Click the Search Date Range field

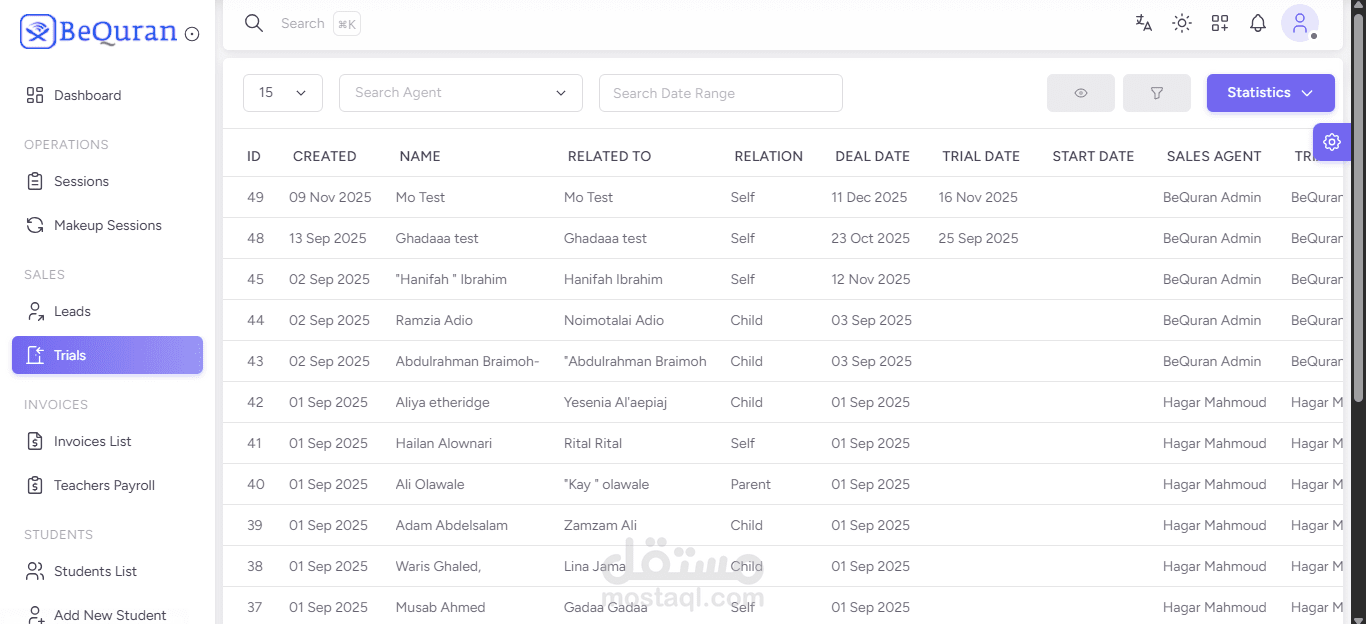coord(720,93)
